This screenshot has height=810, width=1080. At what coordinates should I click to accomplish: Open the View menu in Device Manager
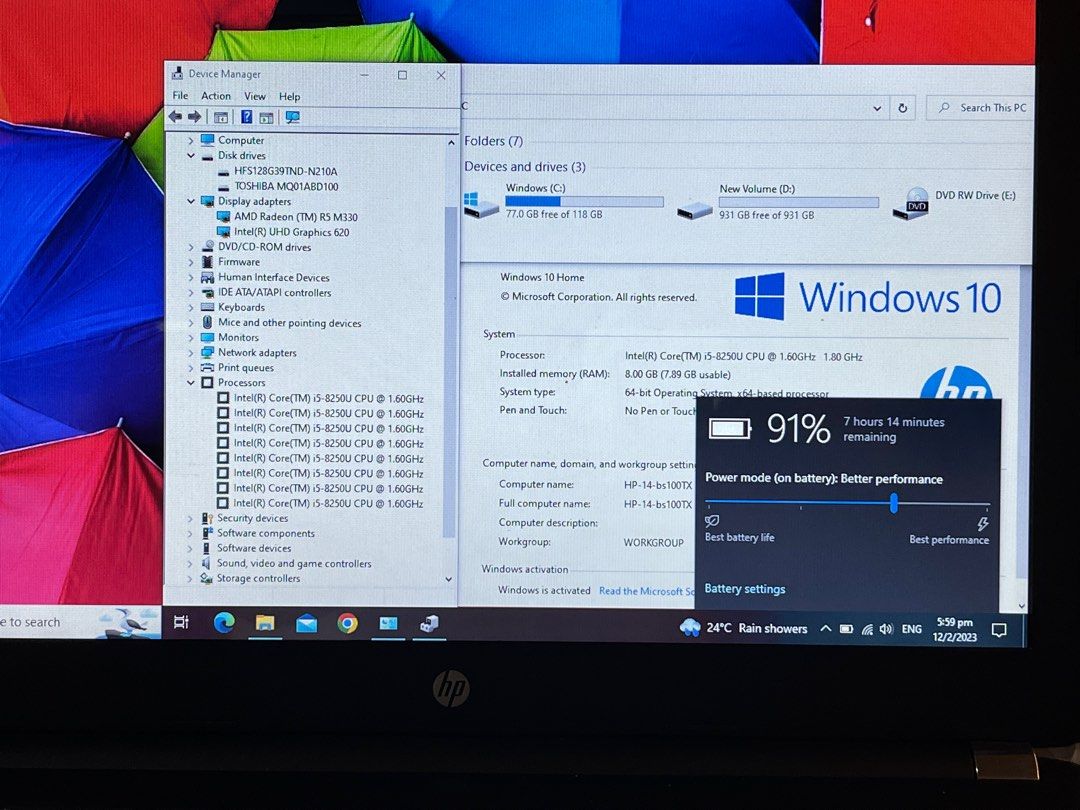[x=255, y=96]
